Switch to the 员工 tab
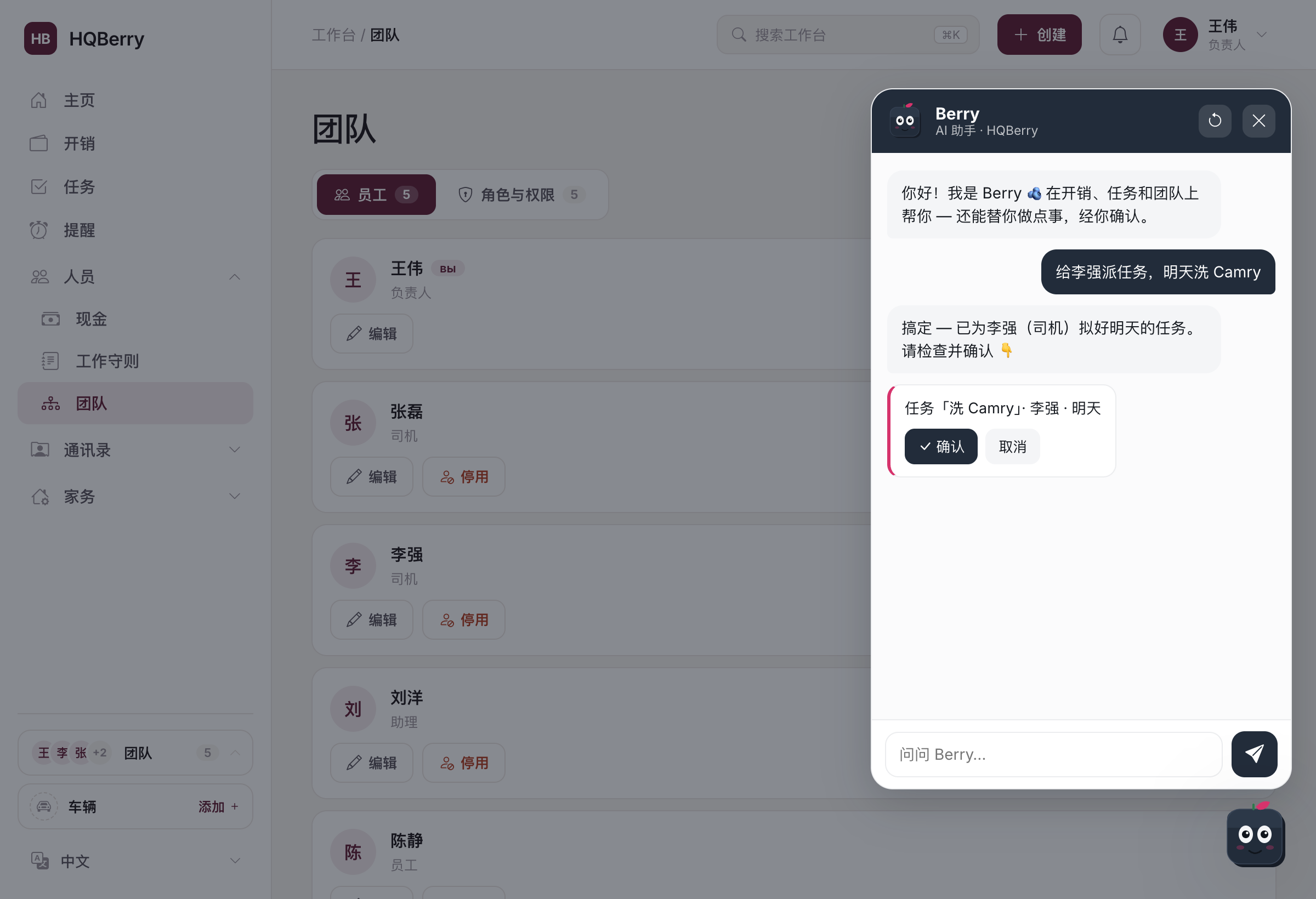 (376, 195)
